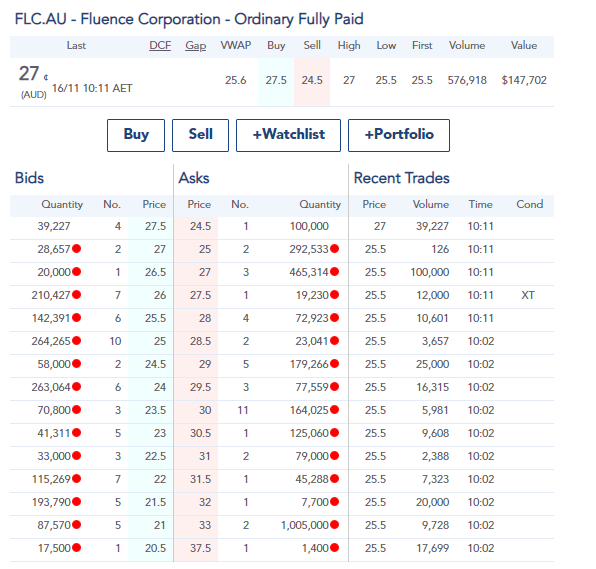Select the top bid price 27.5 in Bids
This screenshot has height=569, width=596.
(x=155, y=226)
